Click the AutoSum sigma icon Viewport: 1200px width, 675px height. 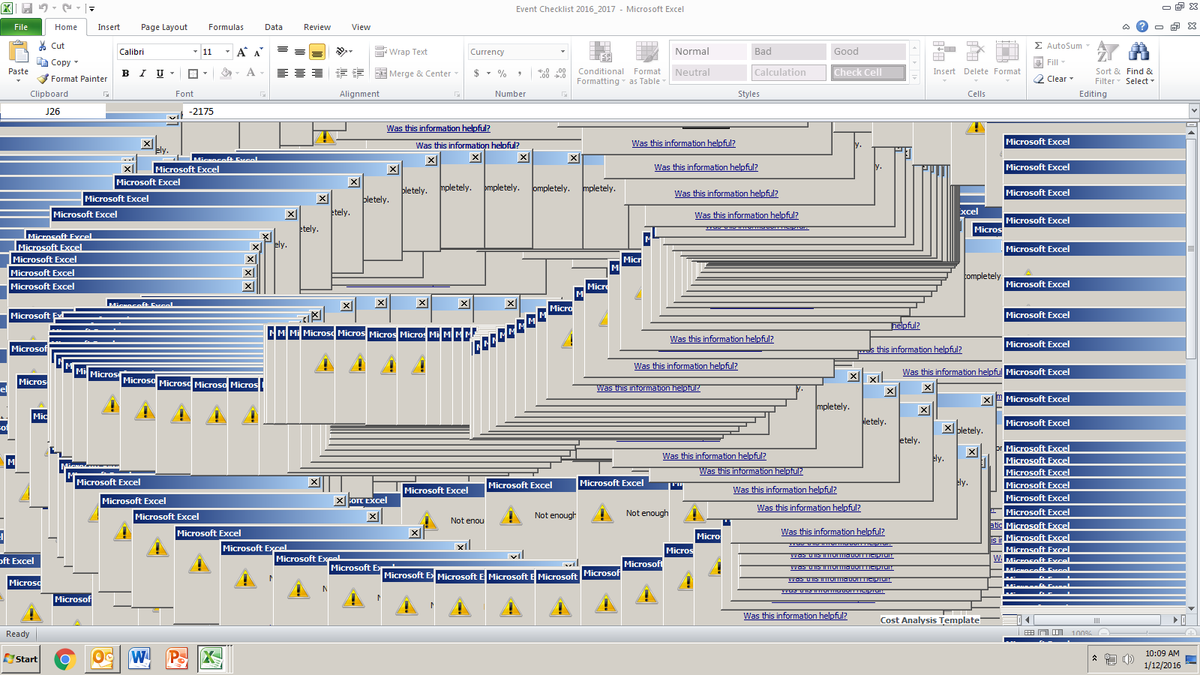(x=1039, y=46)
